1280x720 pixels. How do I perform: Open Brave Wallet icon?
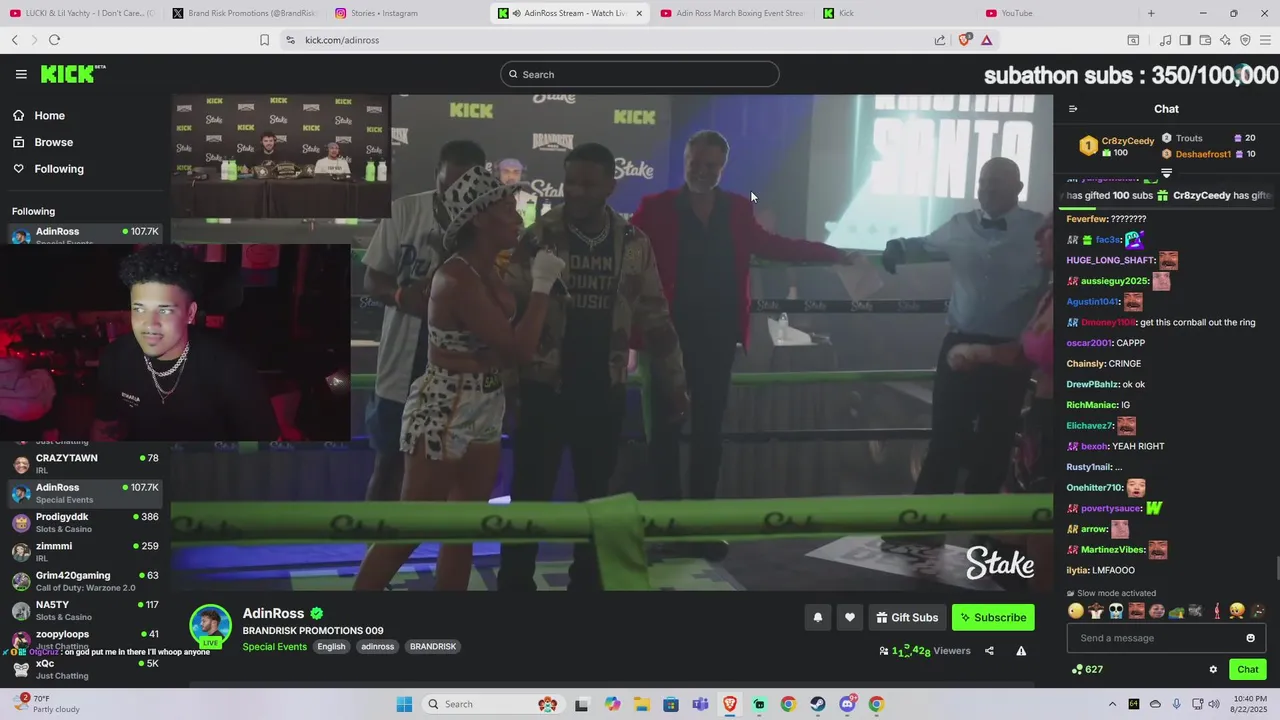pos(1205,40)
